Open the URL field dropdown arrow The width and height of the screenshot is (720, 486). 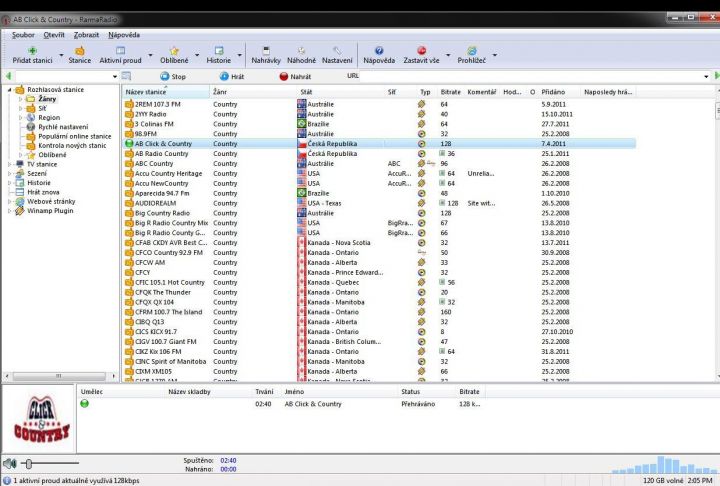(x=706, y=76)
